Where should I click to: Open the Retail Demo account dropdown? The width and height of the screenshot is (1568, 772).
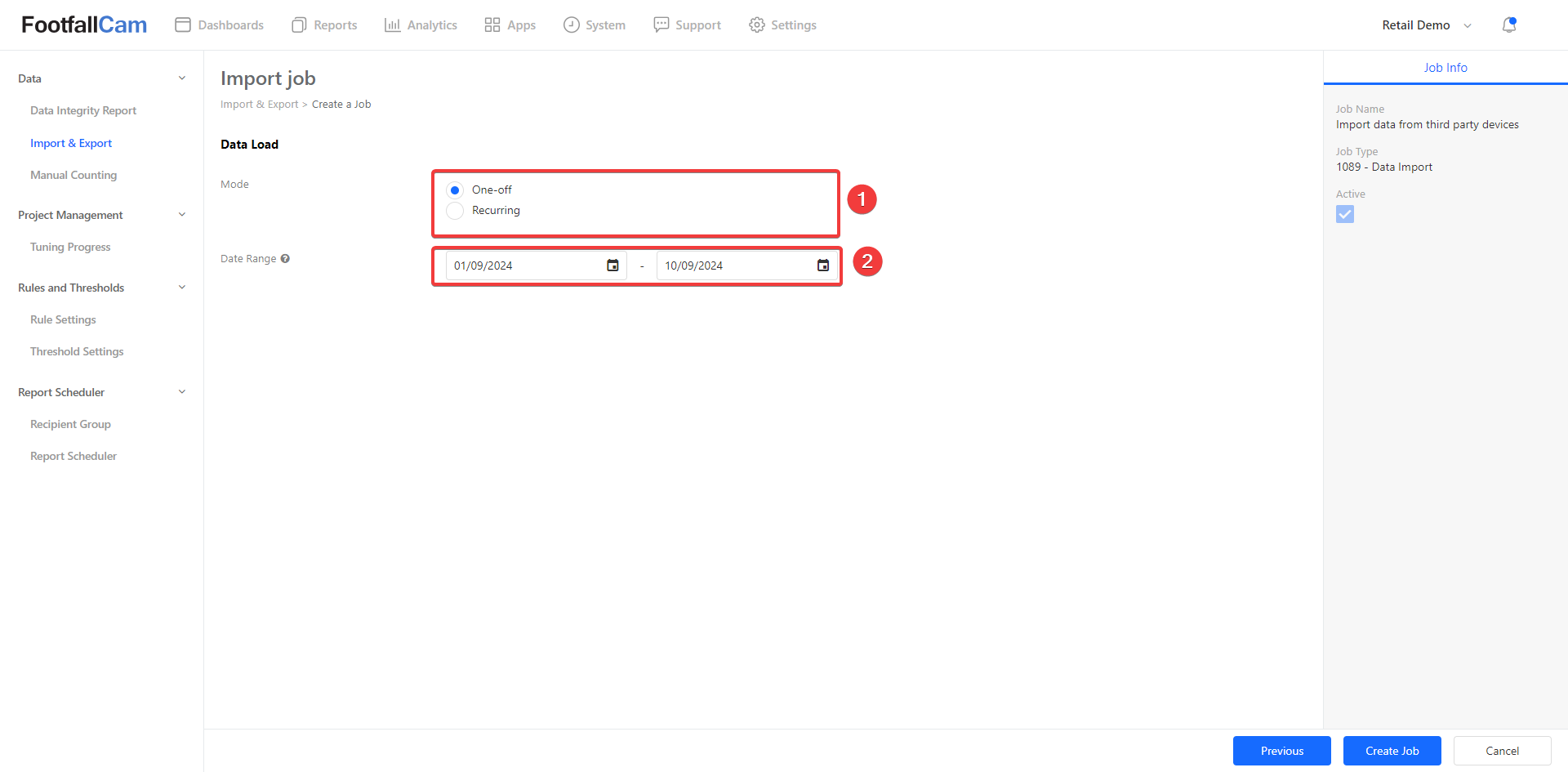[x=1427, y=25]
